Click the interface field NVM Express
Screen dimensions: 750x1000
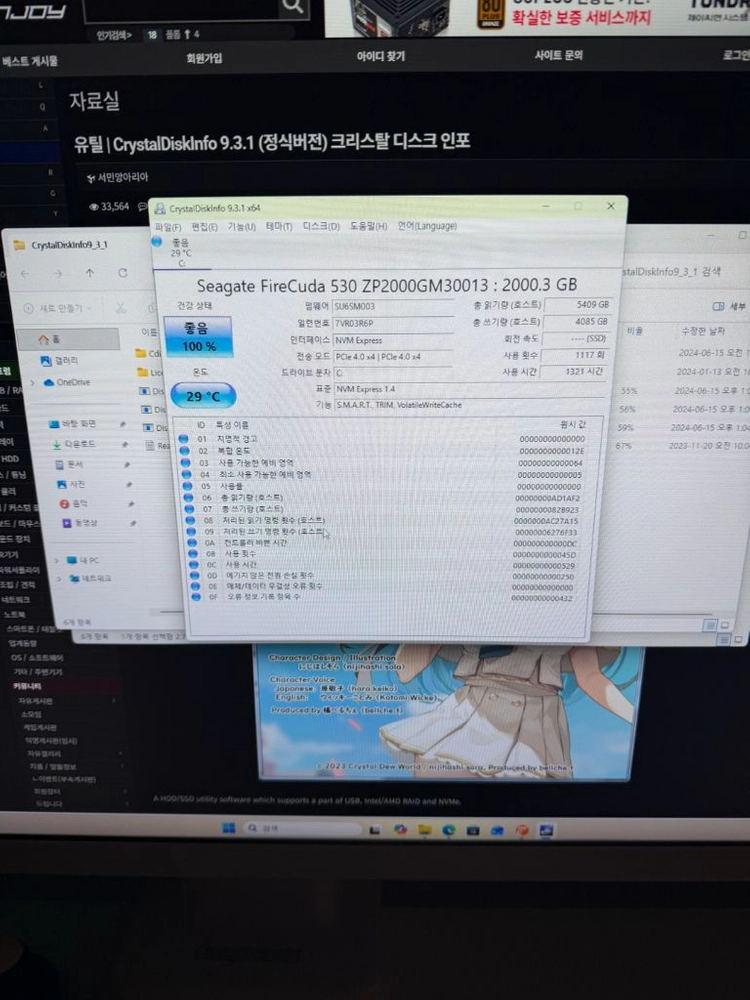pos(393,340)
